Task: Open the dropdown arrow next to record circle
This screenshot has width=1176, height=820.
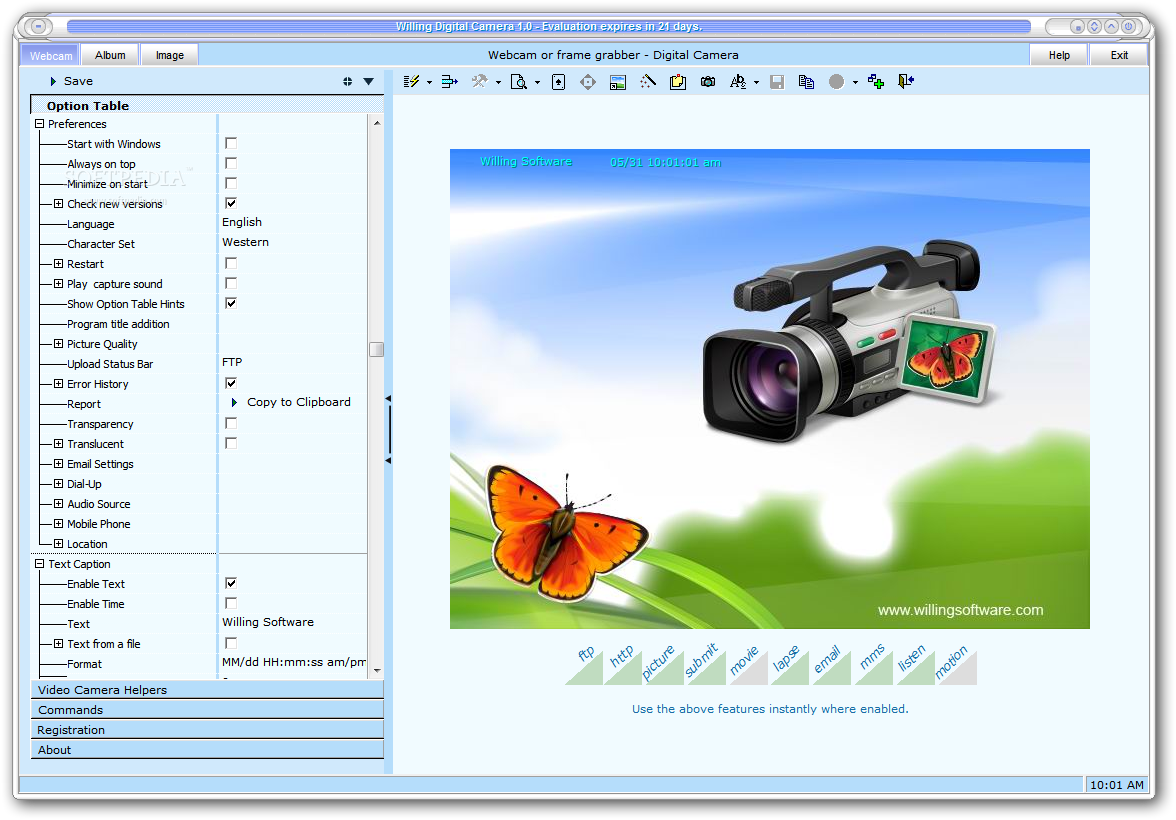Action: tap(855, 83)
